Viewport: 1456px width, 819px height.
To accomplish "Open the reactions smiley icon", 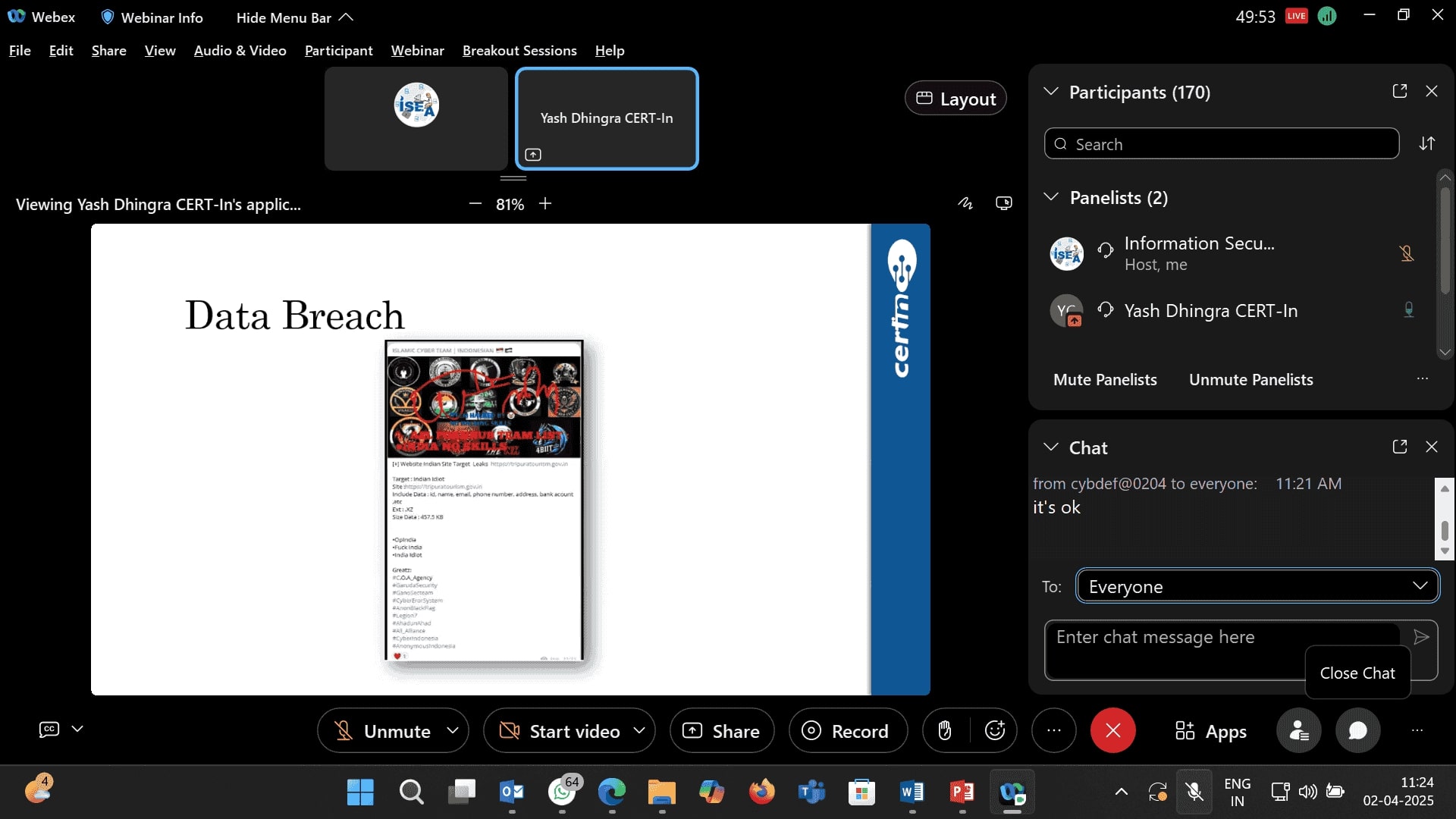I will tap(994, 730).
